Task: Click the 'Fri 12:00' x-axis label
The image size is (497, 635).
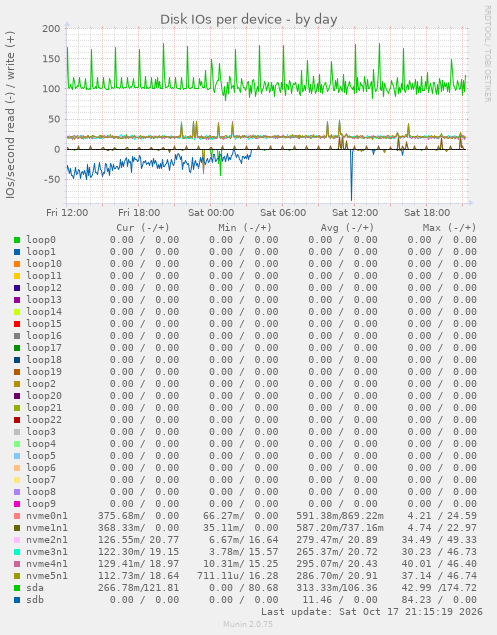Action: (67, 213)
